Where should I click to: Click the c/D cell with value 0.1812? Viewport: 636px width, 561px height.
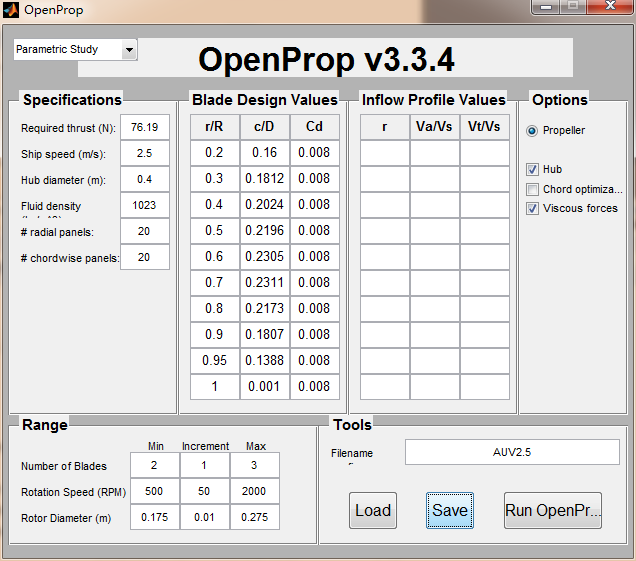264,179
